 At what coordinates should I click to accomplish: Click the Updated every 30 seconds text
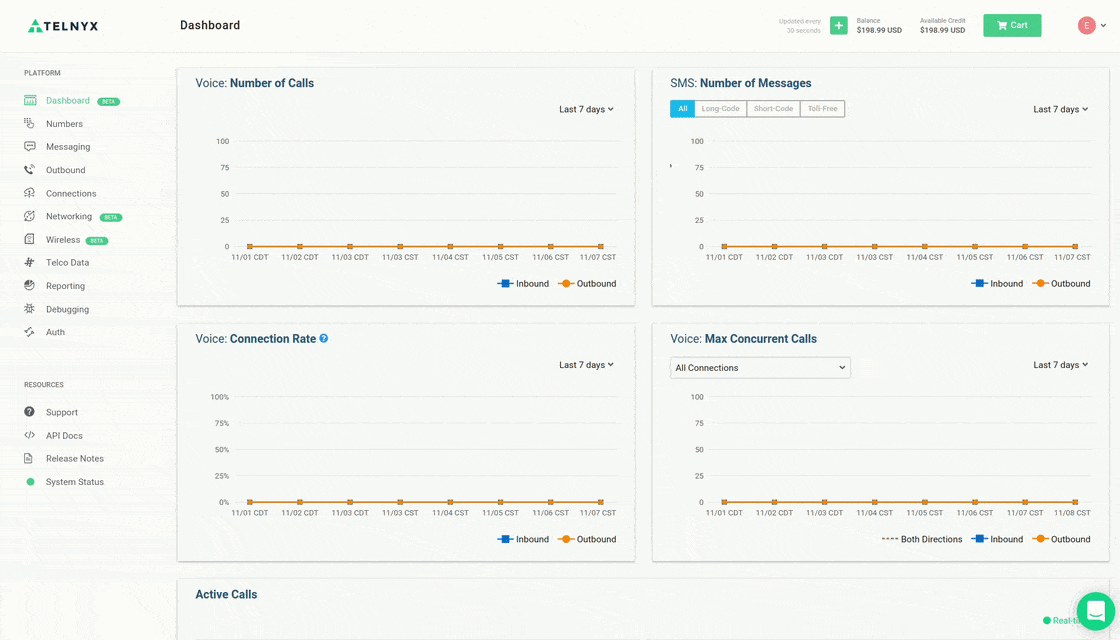point(799,26)
